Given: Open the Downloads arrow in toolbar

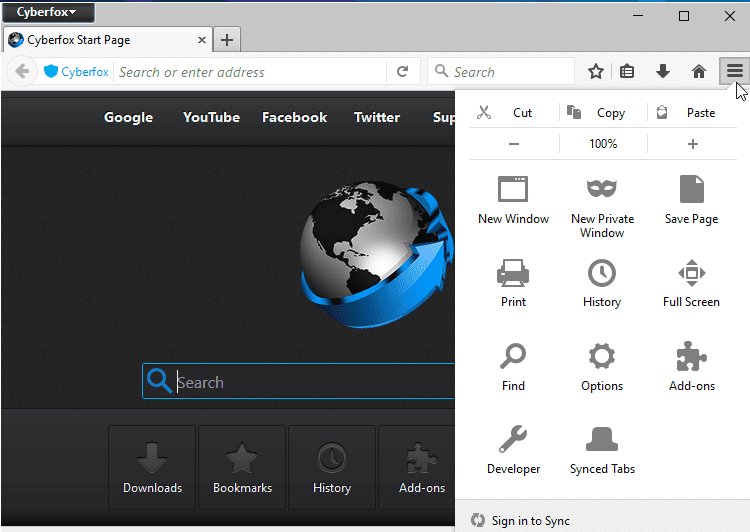Looking at the screenshot, I should point(663,72).
